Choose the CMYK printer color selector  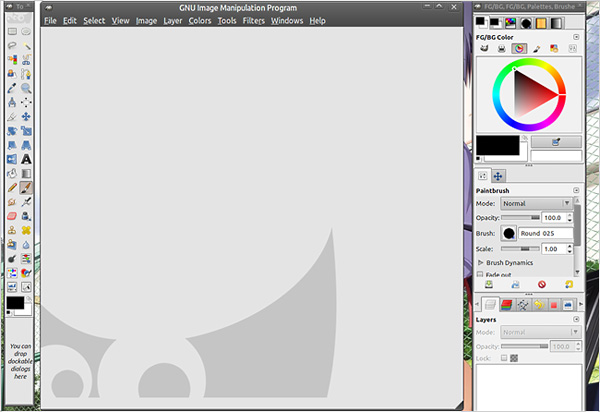coord(501,49)
